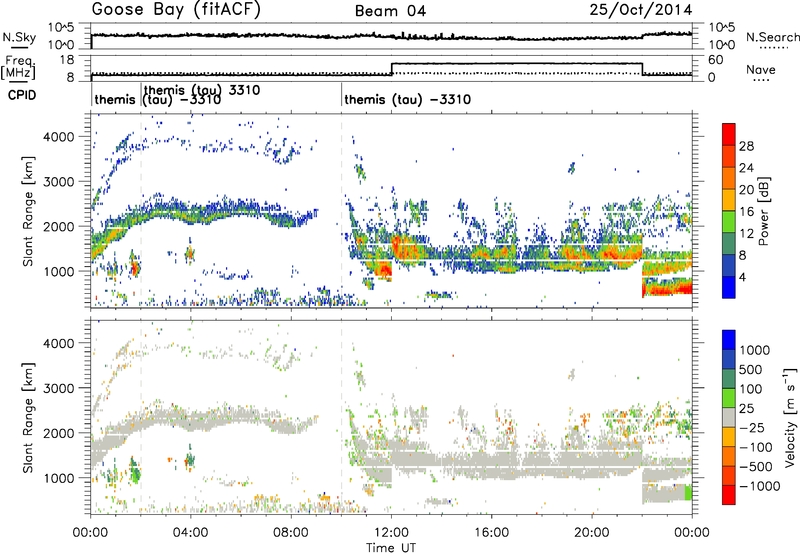The height and width of the screenshot is (554, 800).
Task: Click the '-25' value on the Velocity color bar
Action: [752, 428]
